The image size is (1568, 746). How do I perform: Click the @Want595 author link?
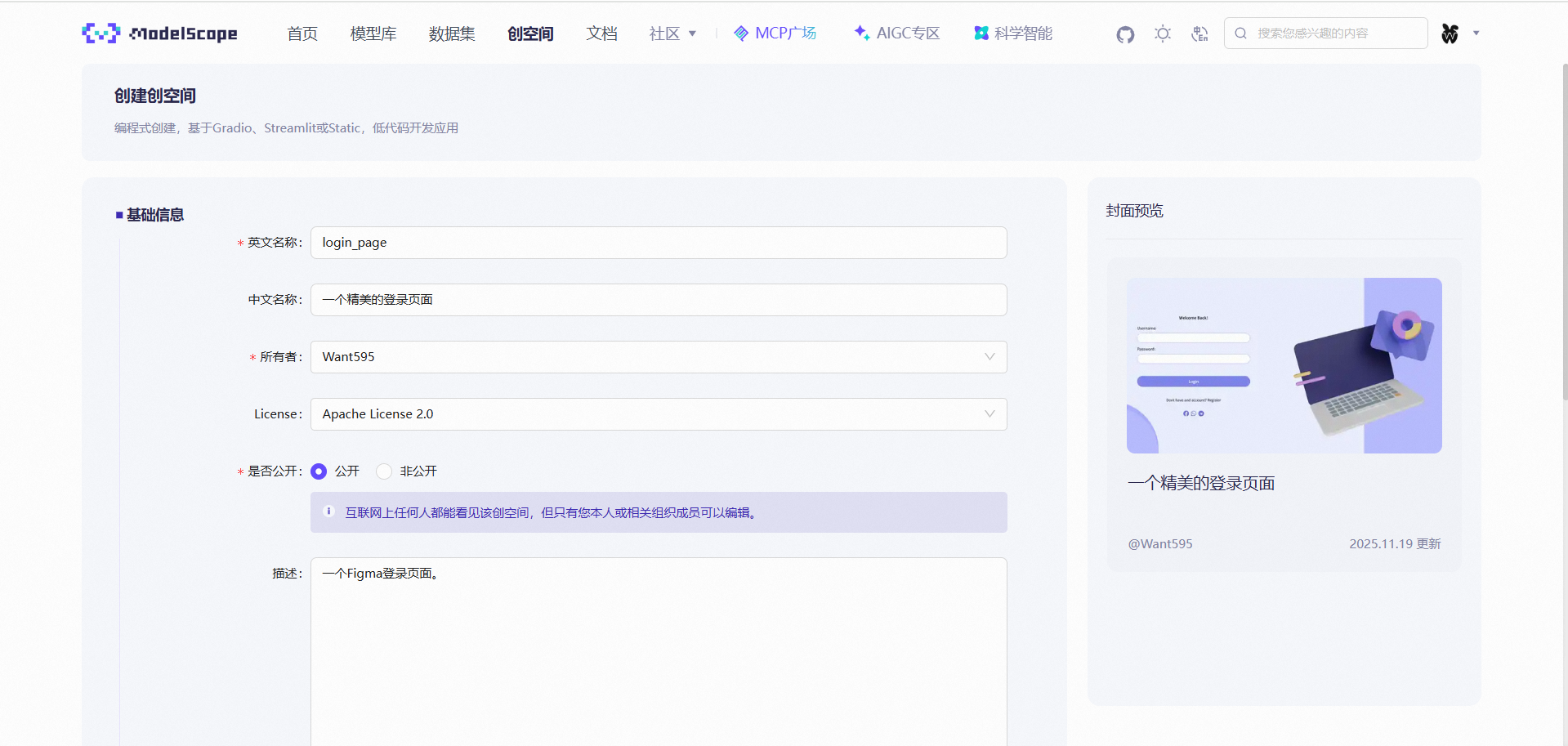click(x=1159, y=543)
